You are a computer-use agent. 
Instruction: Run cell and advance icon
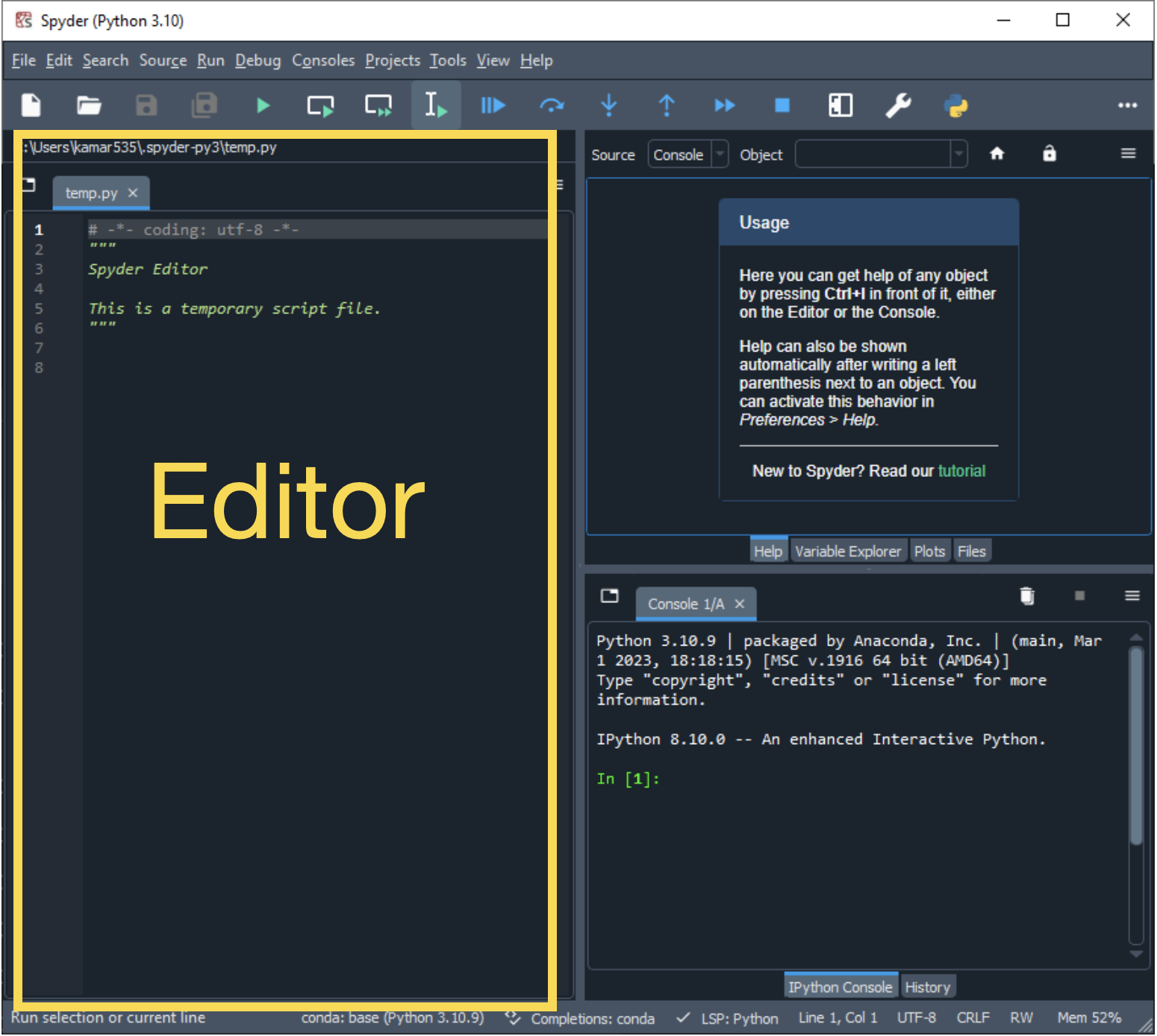(x=378, y=105)
